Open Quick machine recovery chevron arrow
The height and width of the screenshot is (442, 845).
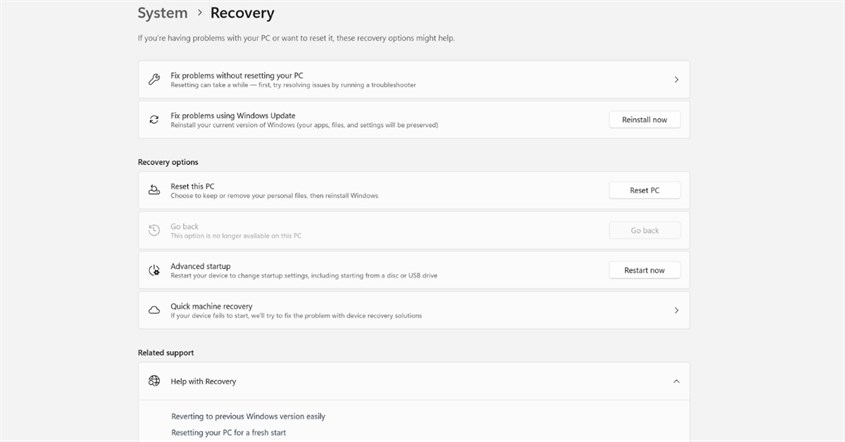coord(676,310)
